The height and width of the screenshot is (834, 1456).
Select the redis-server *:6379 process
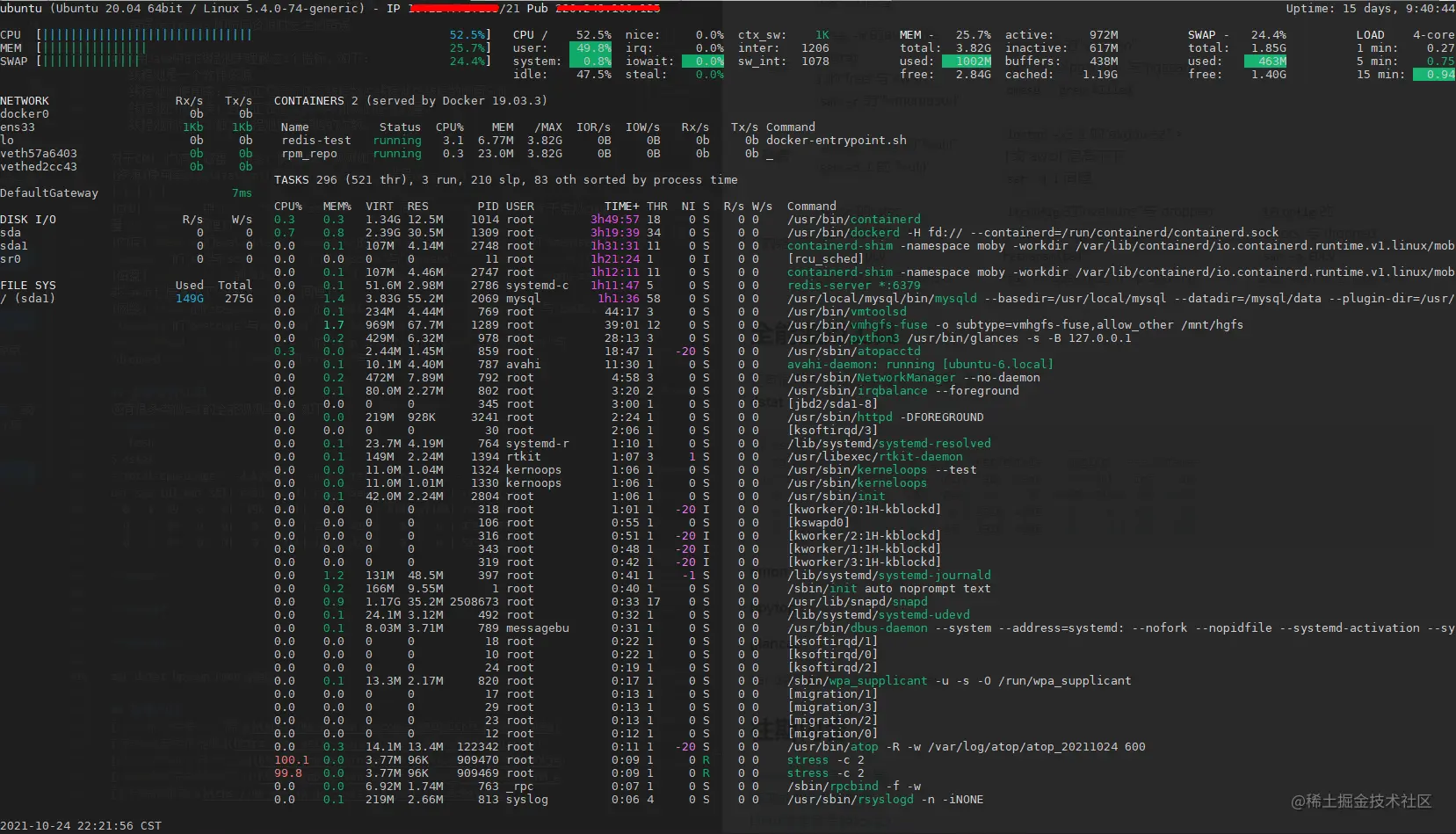click(853, 286)
